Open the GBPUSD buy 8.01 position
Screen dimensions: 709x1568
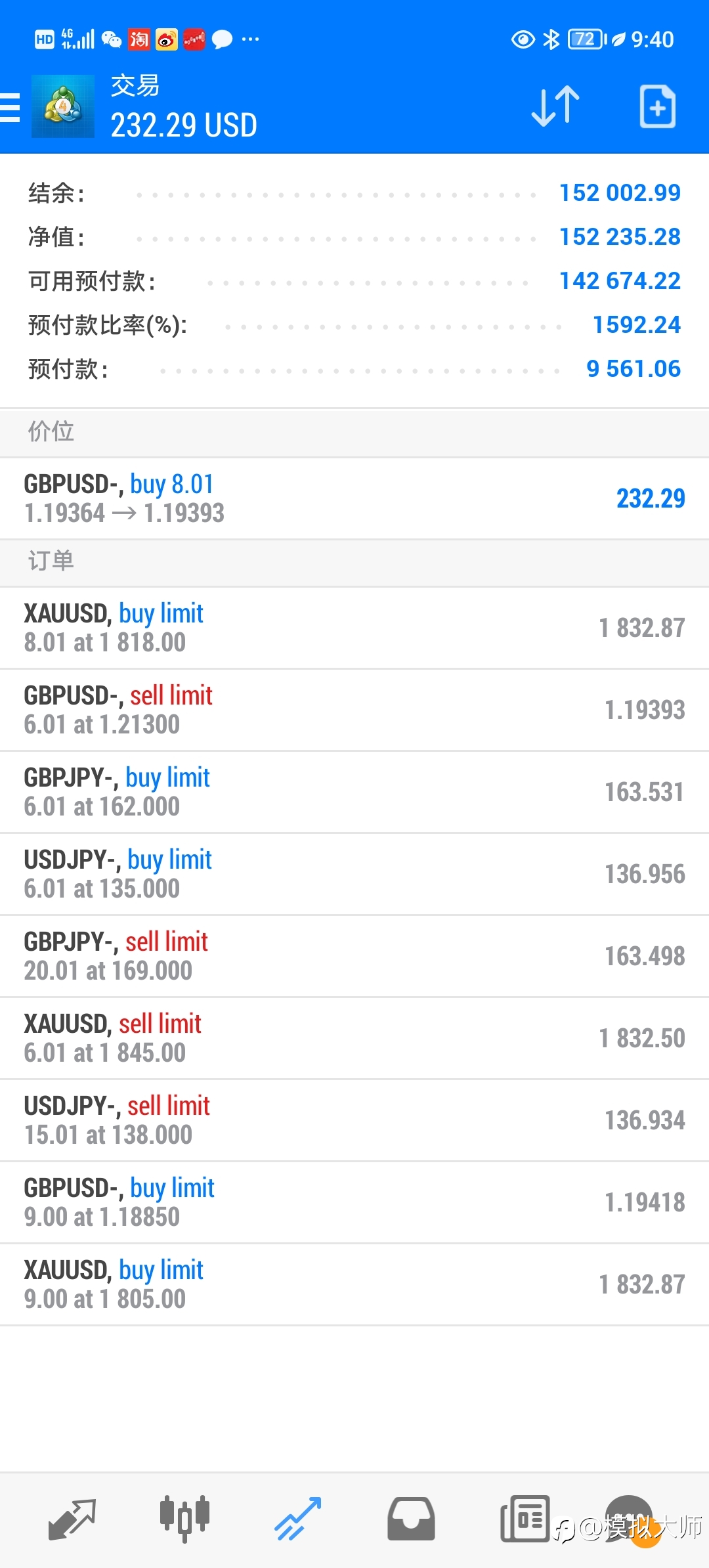tap(354, 498)
